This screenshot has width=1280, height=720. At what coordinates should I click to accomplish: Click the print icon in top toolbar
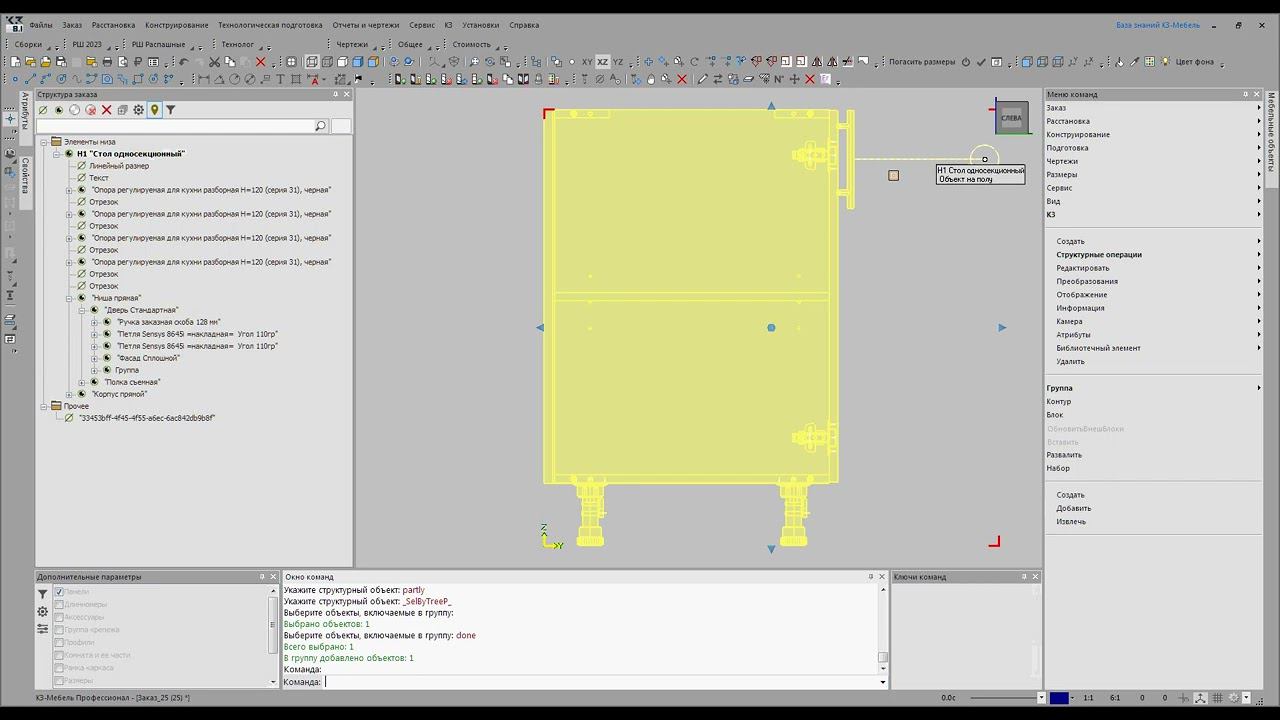point(108,62)
